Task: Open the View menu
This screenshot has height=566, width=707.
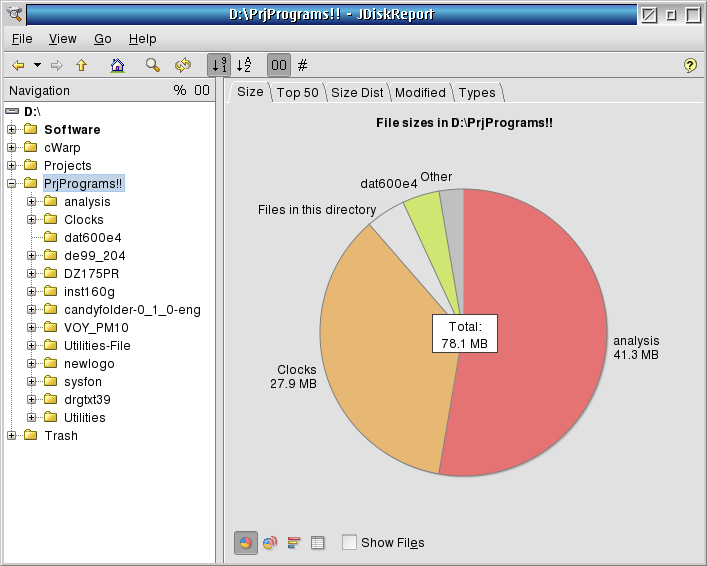Action: 63,39
